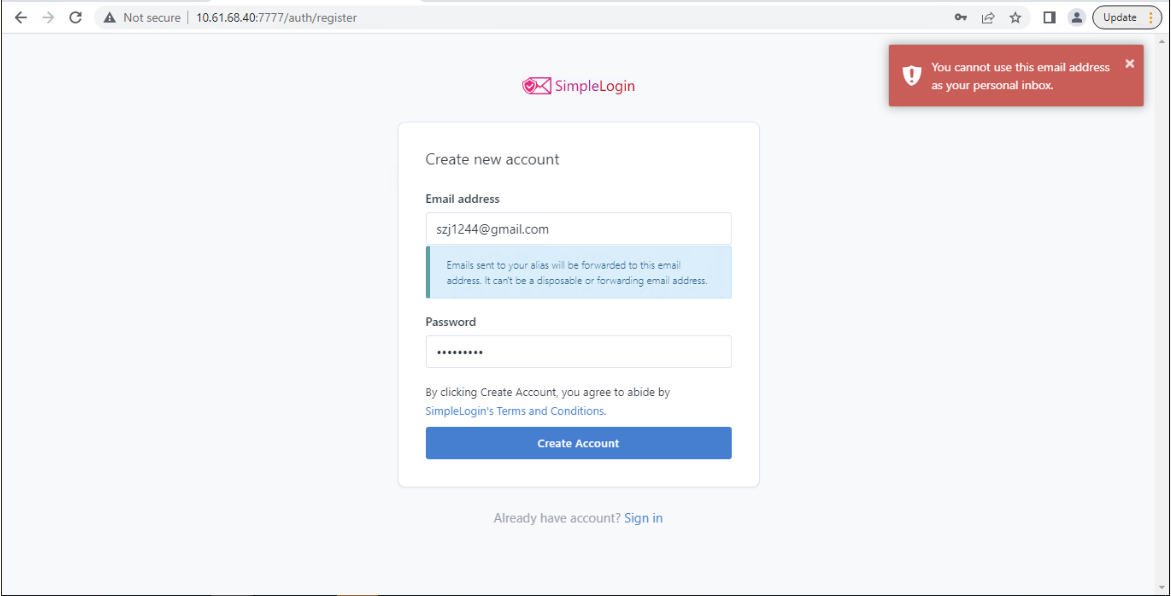Click the forward navigation arrow
The width and height of the screenshot is (1171, 596).
coord(48,17)
